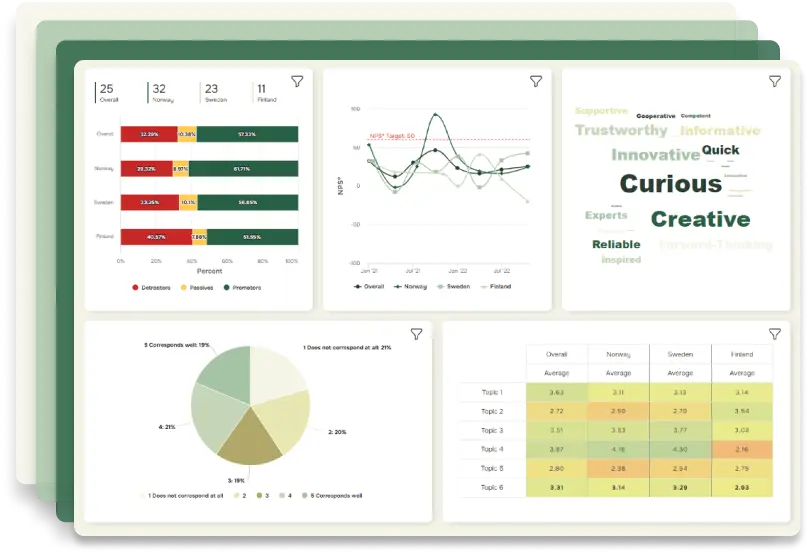808x554 pixels.
Task: Click the Sweden column header in table
Action: (680, 354)
